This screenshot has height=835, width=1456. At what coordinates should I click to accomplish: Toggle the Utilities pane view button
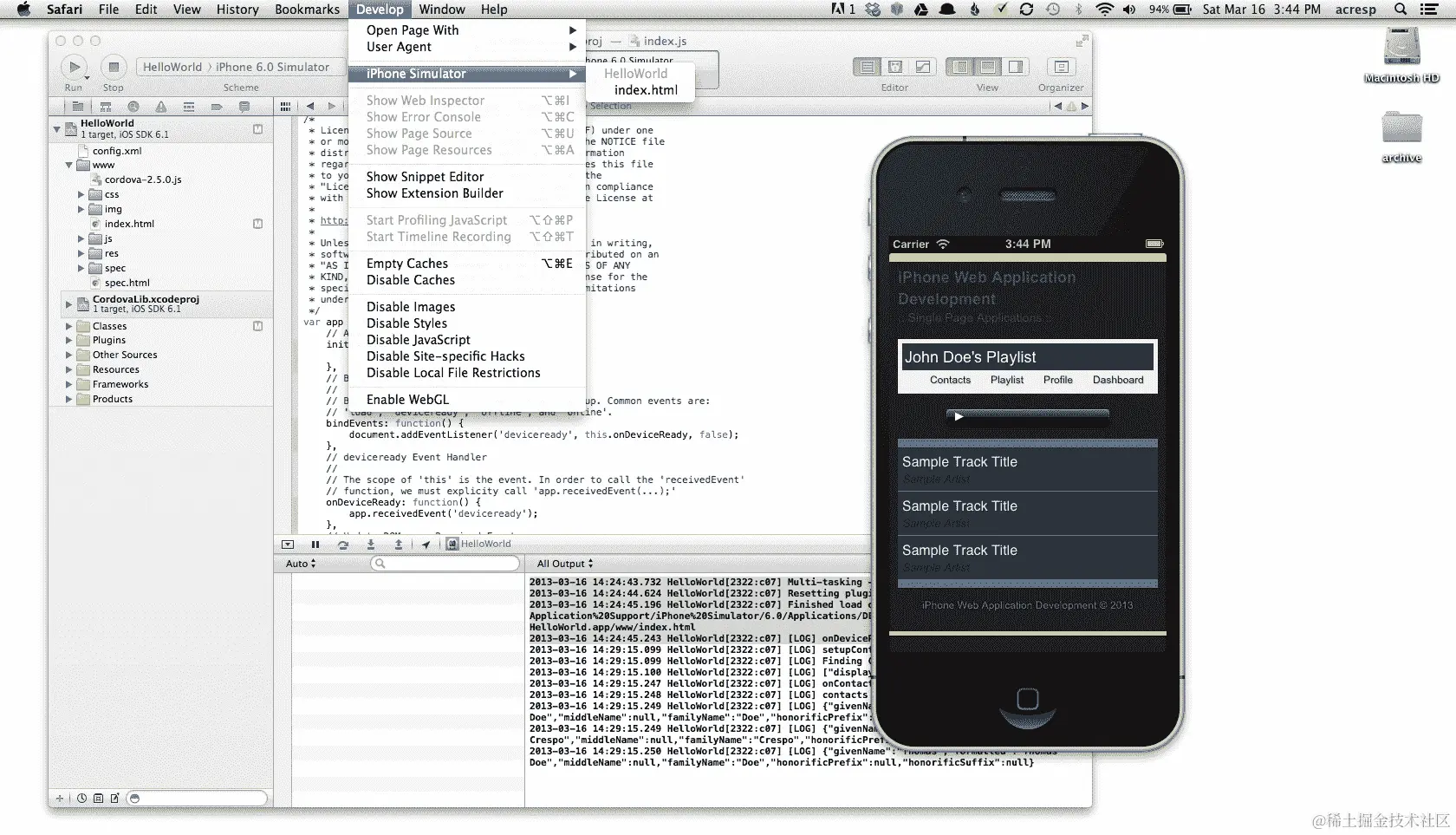tap(1016, 67)
